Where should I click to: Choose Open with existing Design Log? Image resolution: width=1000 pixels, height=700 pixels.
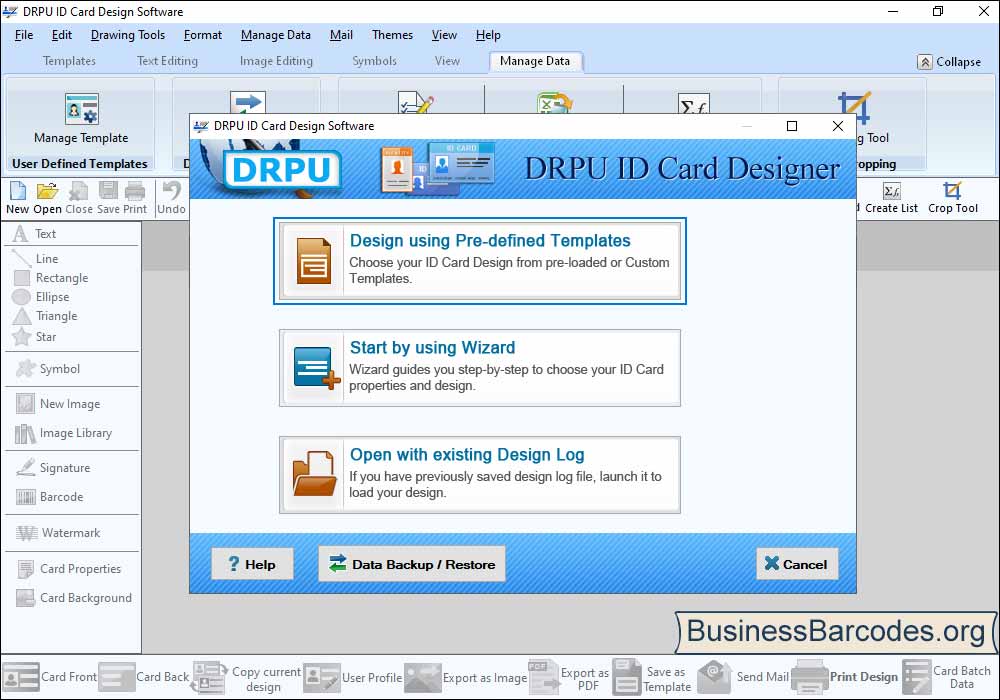pyautogui.click(x=480, y=475)
